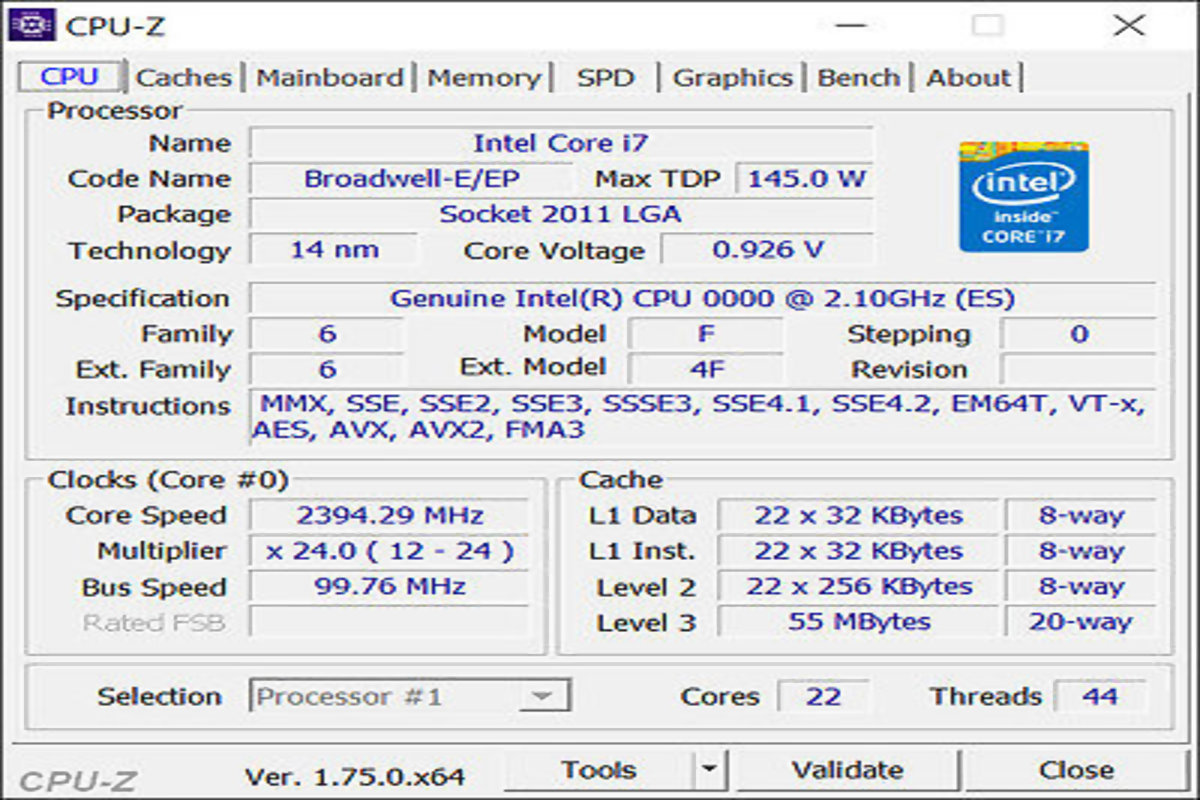Click the L1 Inst. size 22 x 32 KBytes
Screen dimensions: 1200x800
pos(858,551)
